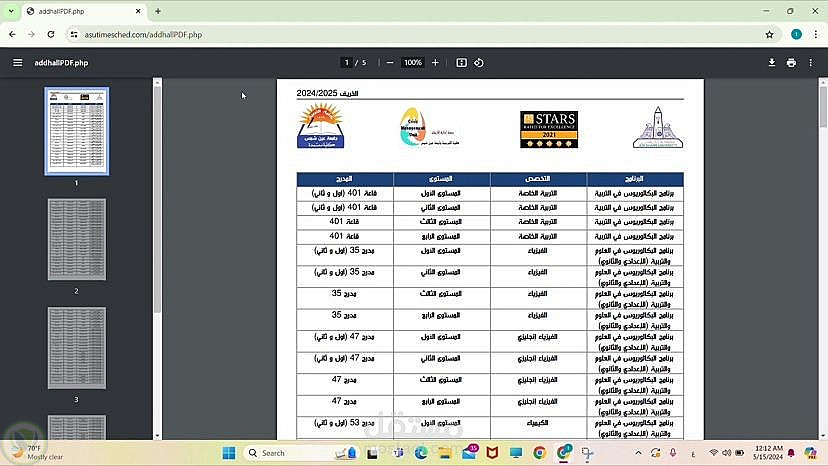This screenshot has height=466, width=828.
Task: Open a new browser tab
Action: click(x=158, y=11)
